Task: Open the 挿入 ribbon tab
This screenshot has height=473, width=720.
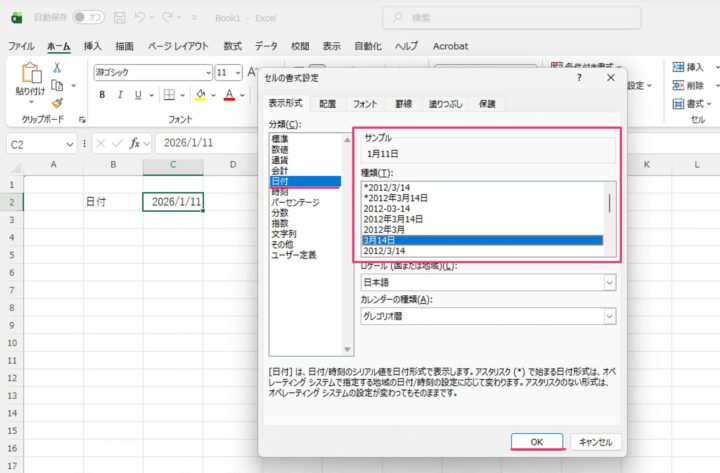Action: tap(93, 46)
